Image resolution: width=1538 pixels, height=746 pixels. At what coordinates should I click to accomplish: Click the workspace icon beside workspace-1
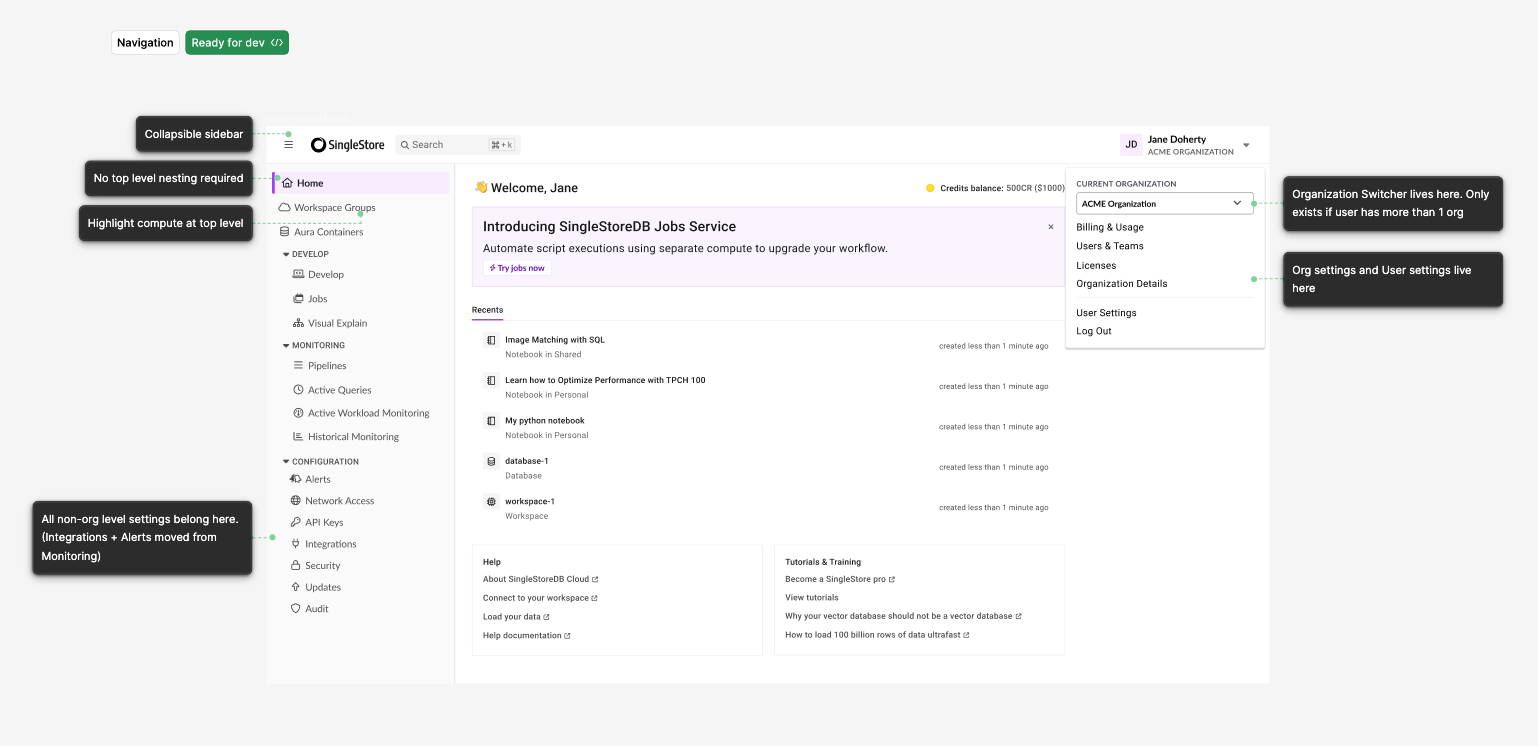(x=491, y=502)
